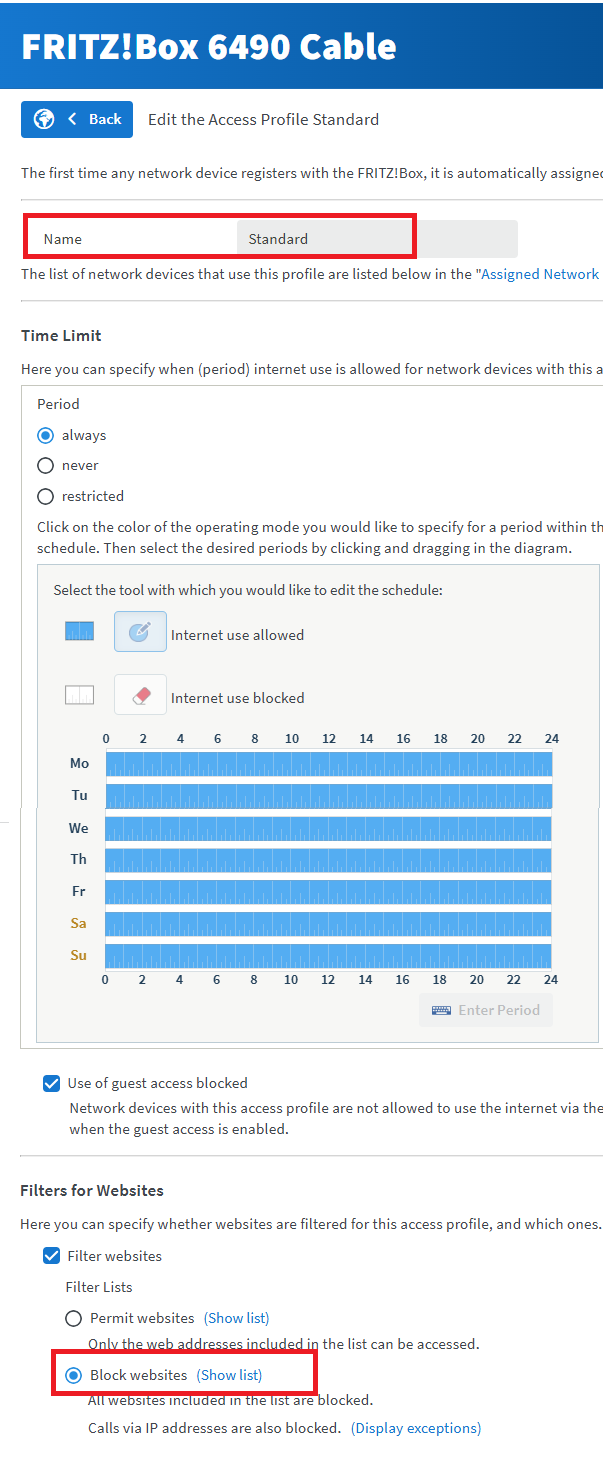Select the Internet use allowed pencil tool

pyautogui.click(x=140, y=632)
